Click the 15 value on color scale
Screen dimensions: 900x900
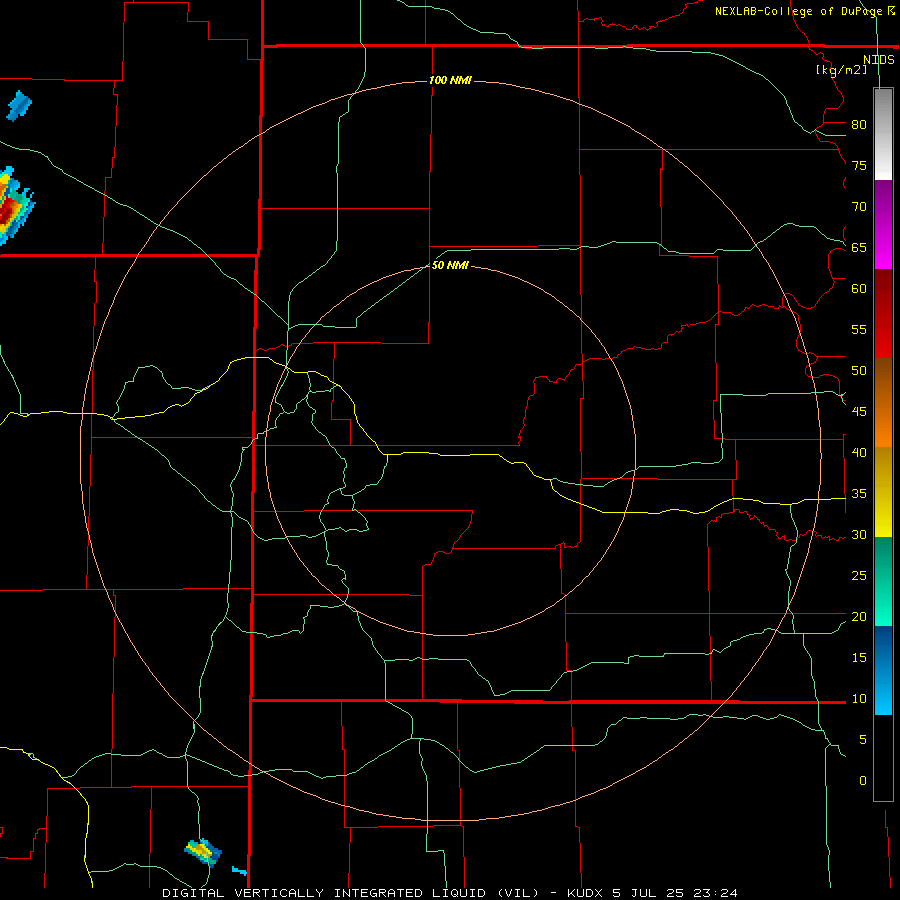[x=859, y=658]
